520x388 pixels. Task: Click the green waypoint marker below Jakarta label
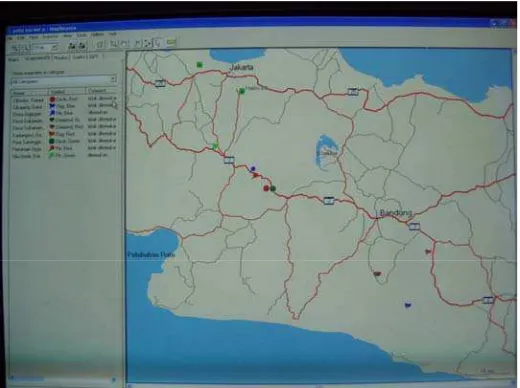click(x=242, y=91)
